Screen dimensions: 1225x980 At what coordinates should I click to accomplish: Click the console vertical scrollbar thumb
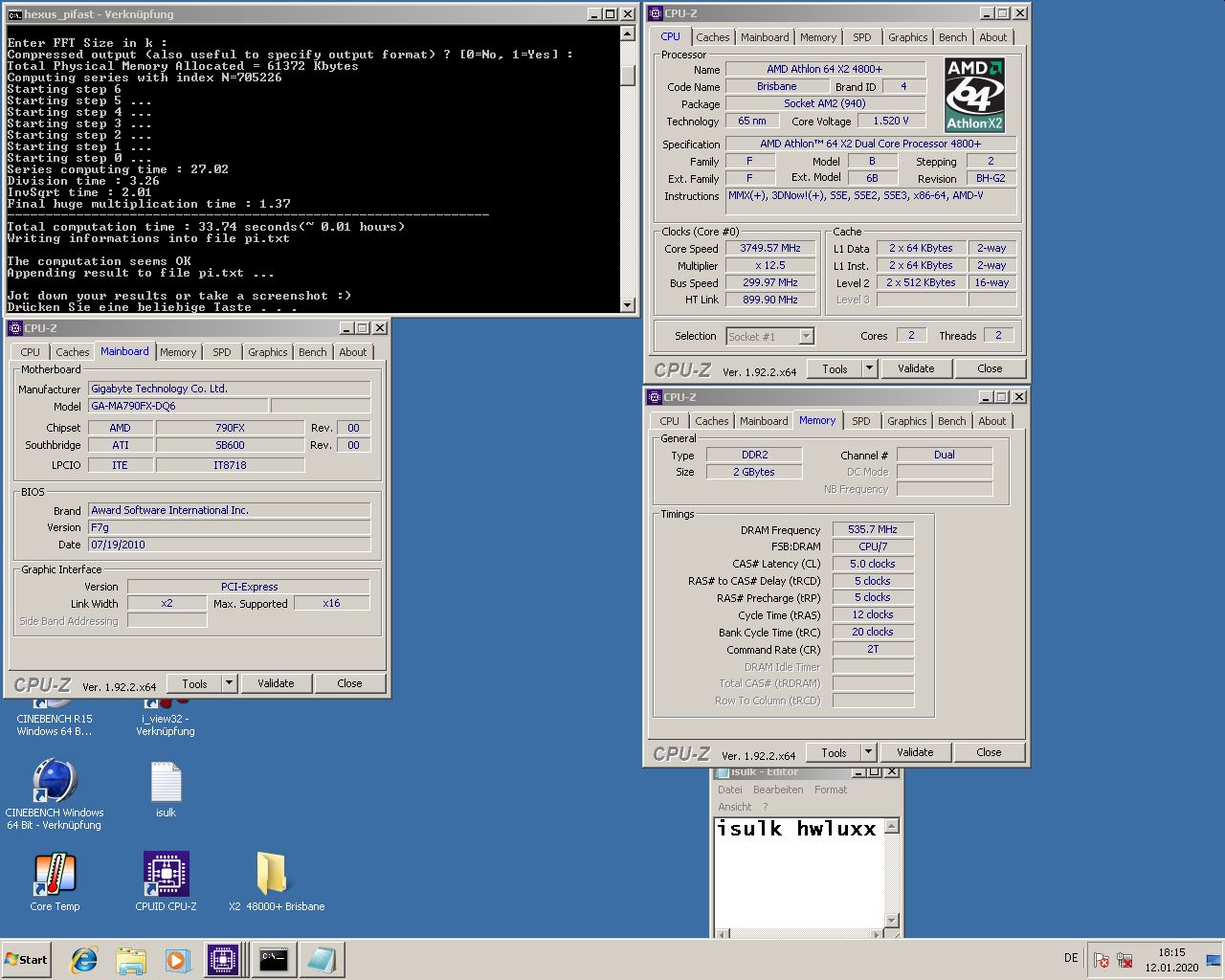[x=628, y=75]
